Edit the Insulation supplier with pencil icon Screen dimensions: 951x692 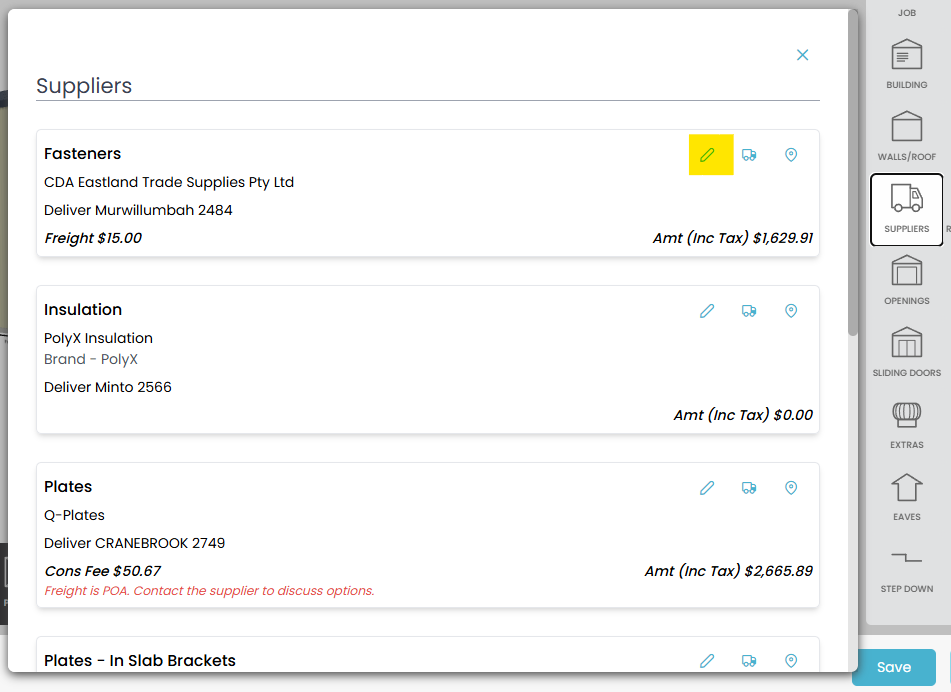(x=707, y=311)
